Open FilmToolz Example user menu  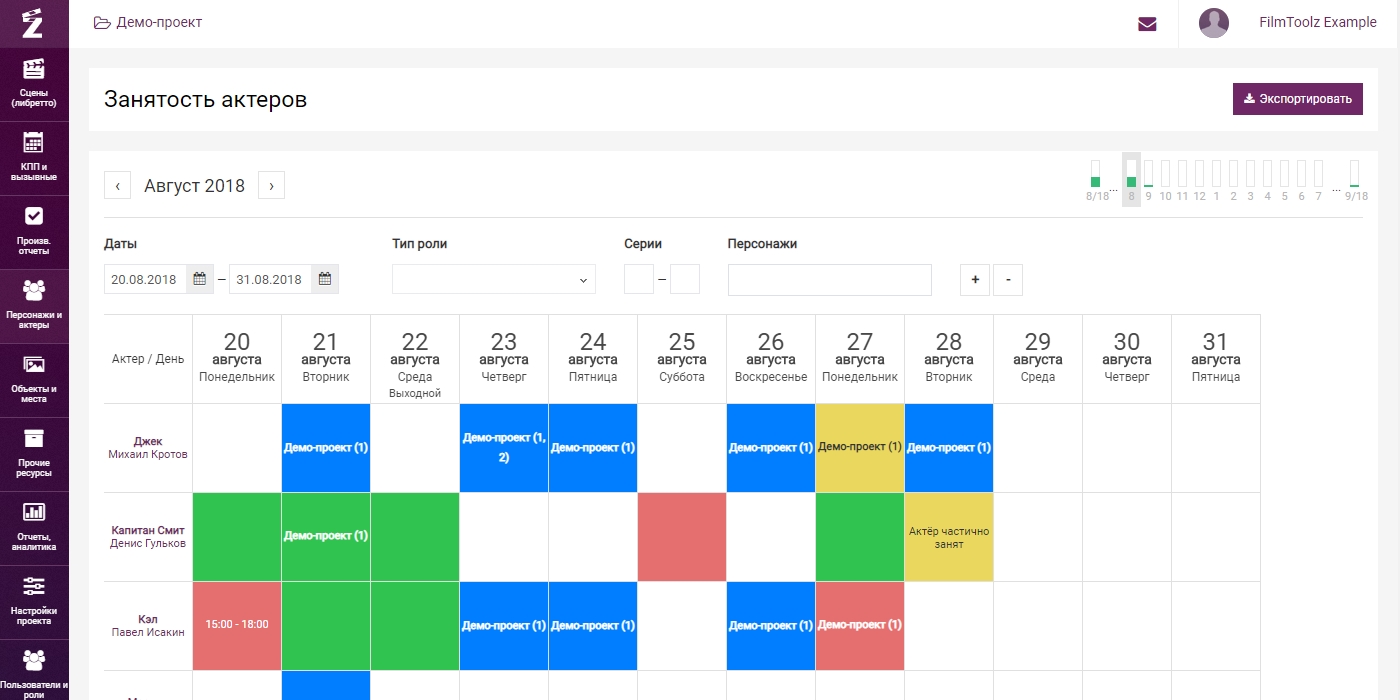(1318, 23)
